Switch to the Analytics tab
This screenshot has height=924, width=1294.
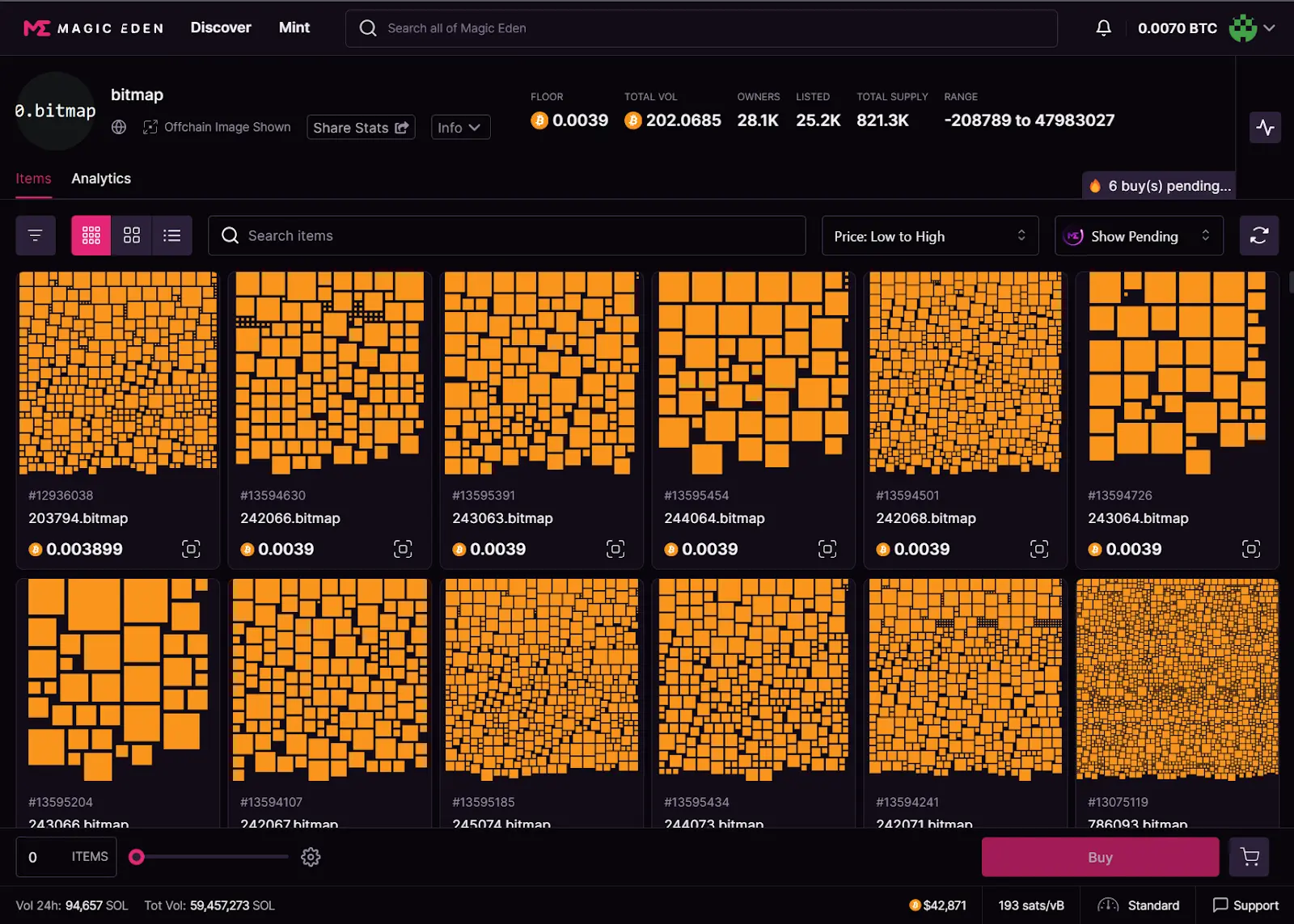tap(101, 179)
